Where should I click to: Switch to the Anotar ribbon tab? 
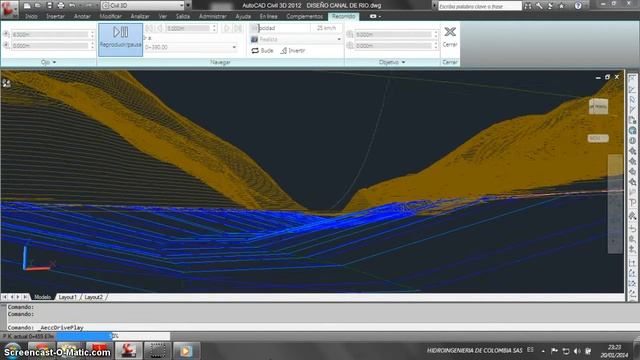pos(82,16)
